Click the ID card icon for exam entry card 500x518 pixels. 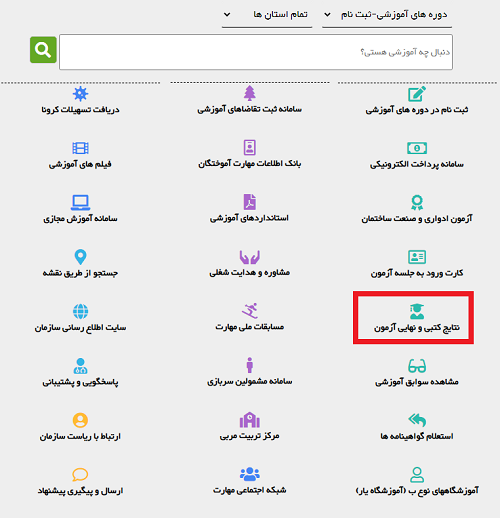(417, 257)
